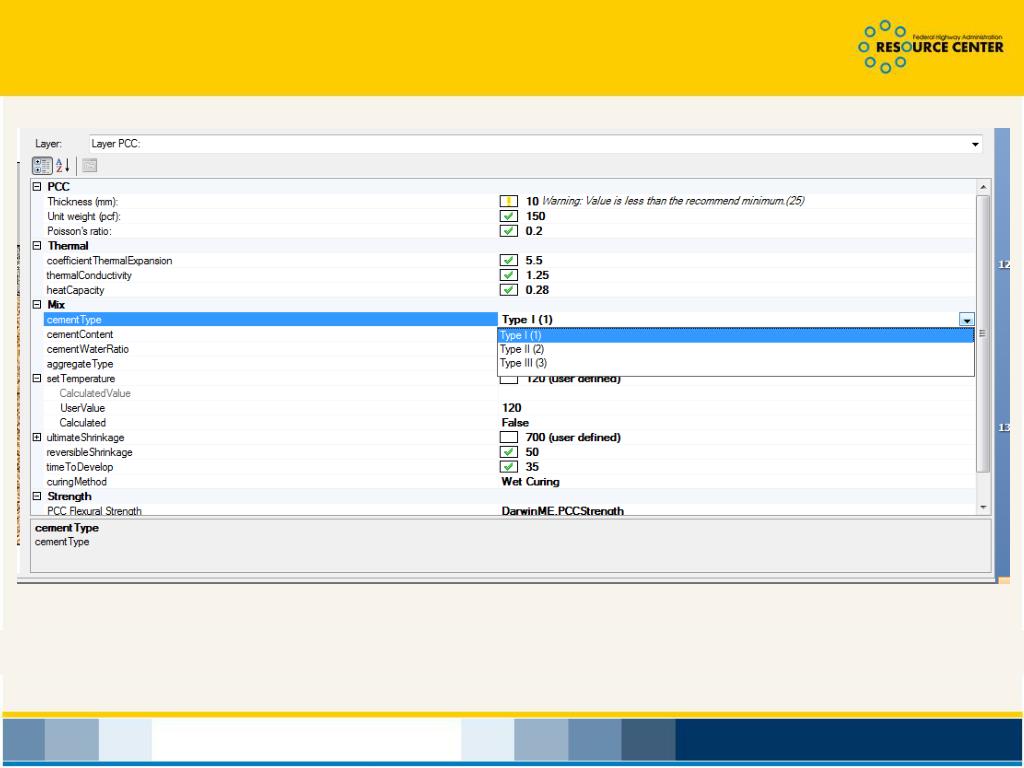The width and height of the screenshot is (1024, 768).
Task: Select the setTemperature property label
Action: [x=80, y=379]
